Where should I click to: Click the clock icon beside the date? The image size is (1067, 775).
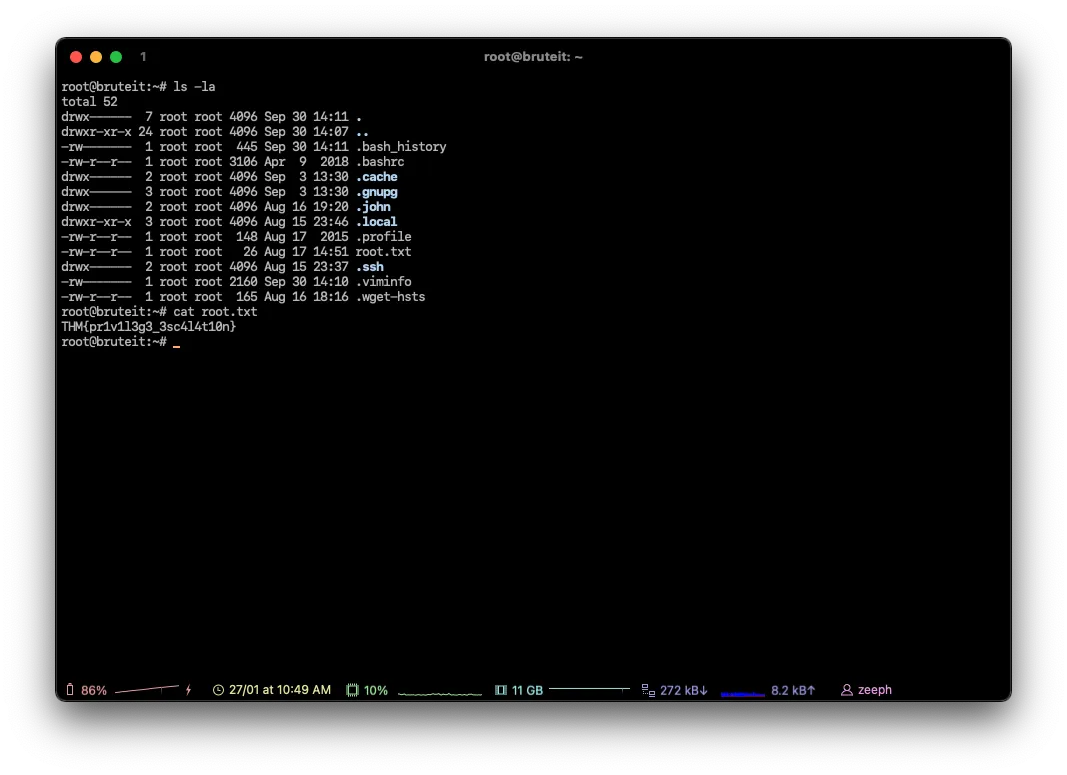[218, 690]
